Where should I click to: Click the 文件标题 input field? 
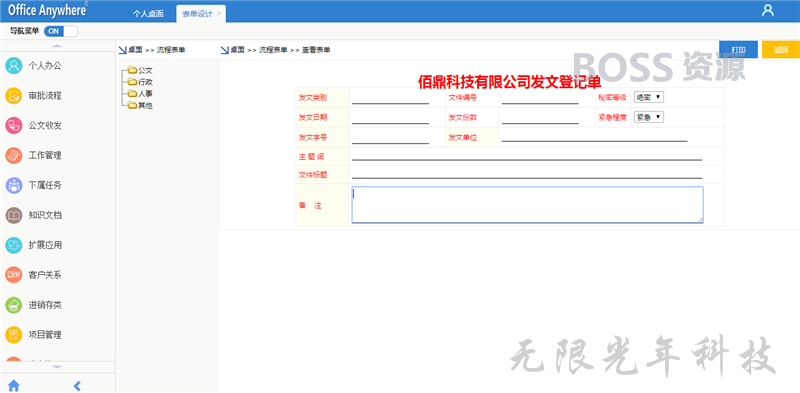pyautogui.click(x=527, y=174)
